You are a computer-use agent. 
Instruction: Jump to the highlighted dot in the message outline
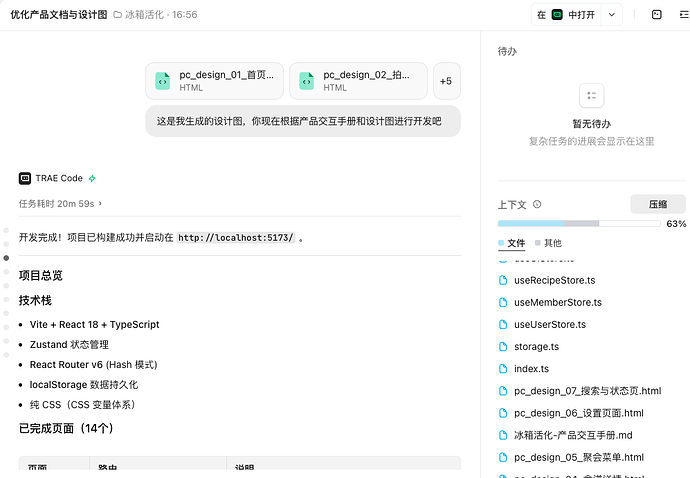tap(6, 258)
